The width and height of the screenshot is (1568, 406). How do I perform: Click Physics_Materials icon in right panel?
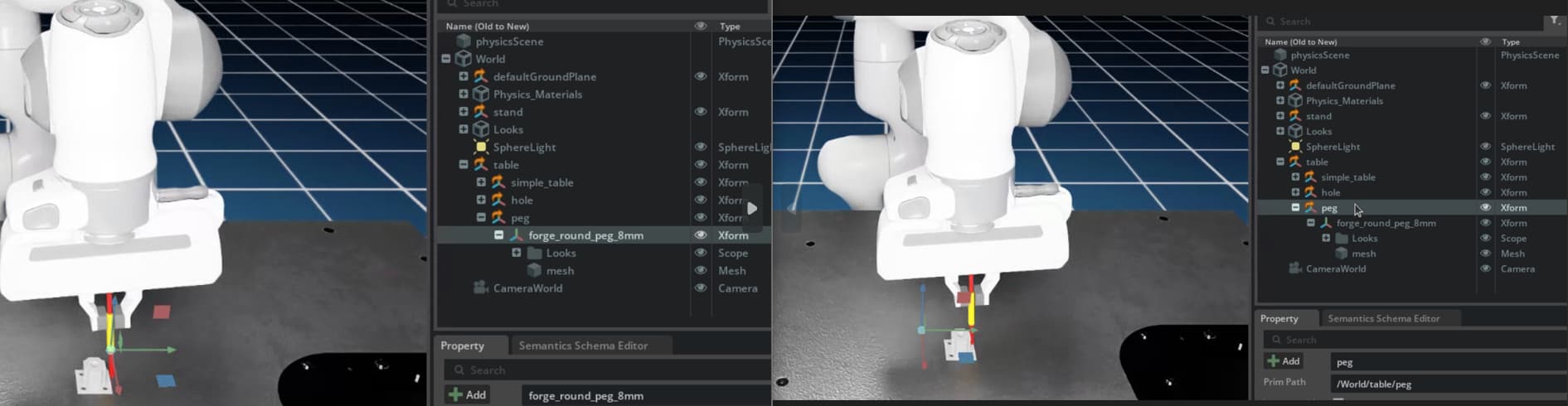click(1295, 101)
